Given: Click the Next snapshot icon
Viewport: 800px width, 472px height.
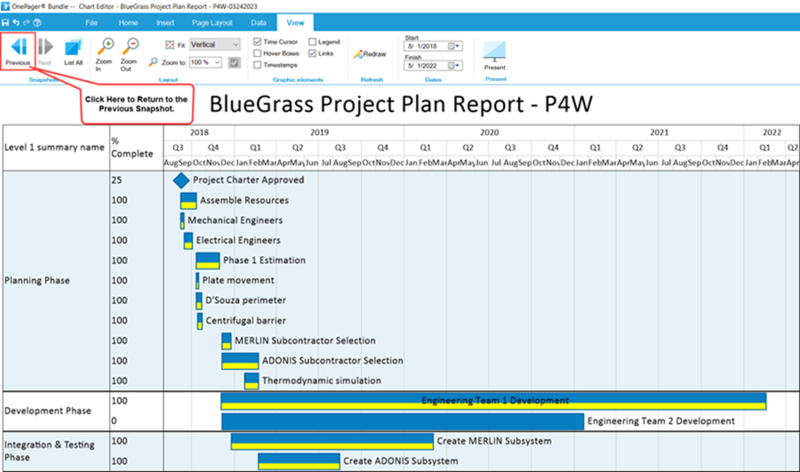Looking at the screenshot, I should tap(45, 47).
